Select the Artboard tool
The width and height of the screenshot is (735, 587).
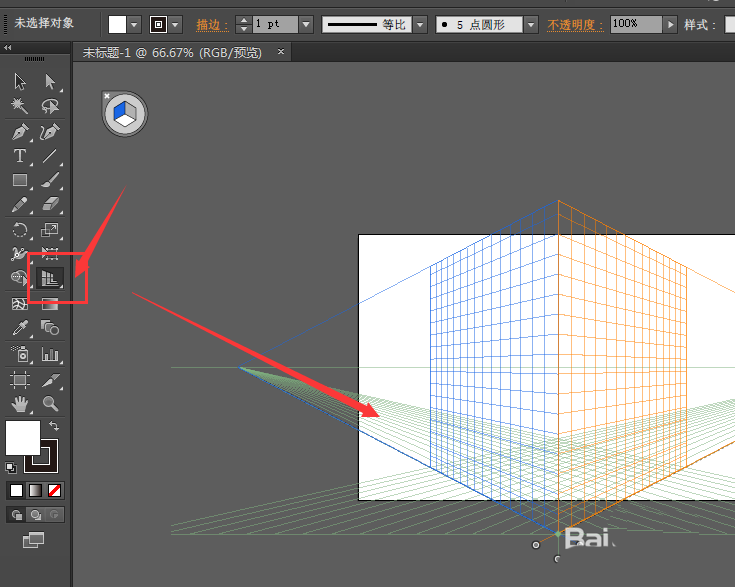(20, 380)
